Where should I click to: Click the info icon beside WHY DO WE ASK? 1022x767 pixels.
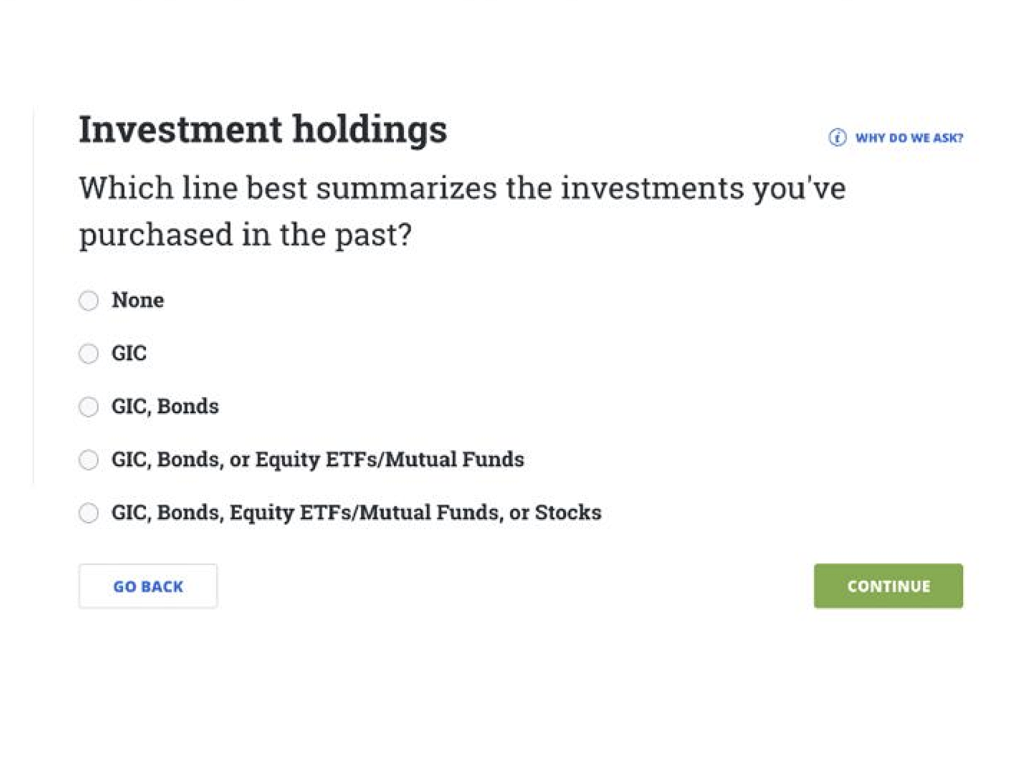pos(836,137)
